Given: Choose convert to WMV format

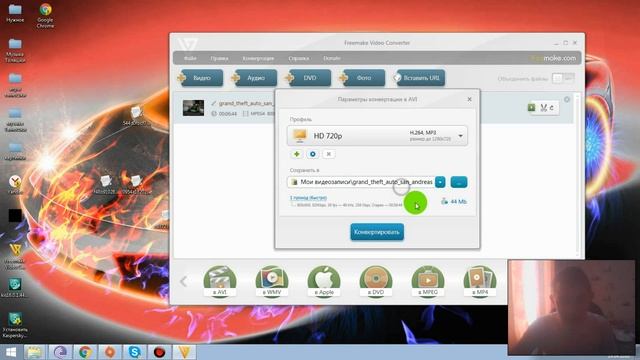Looking at the screenshot, I should [272, 282].
